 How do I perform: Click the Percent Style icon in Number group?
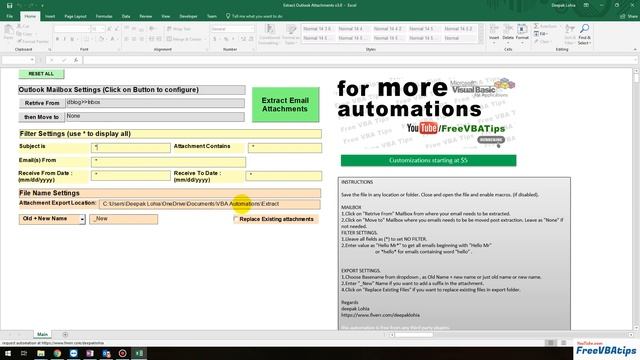226,39
